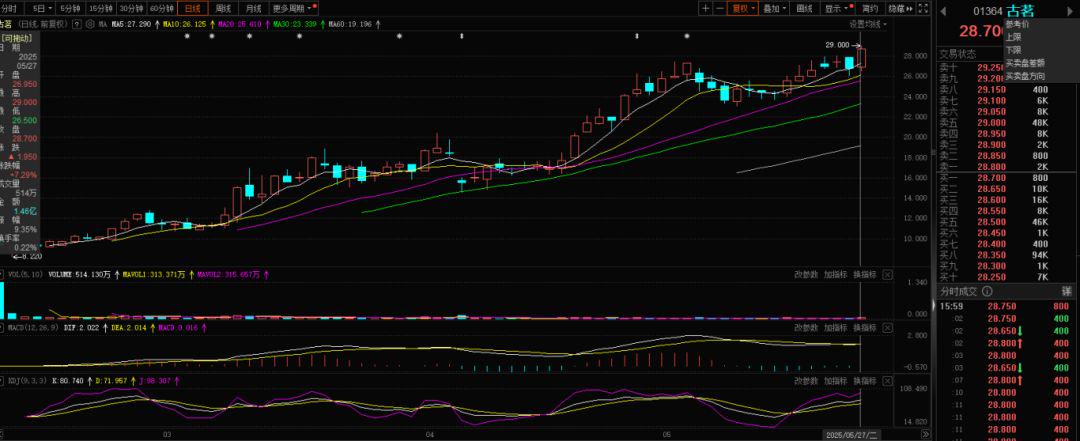The image size is (1080, 441).
Task: Close the MACD indicator panel
Action: pos(887,328)
